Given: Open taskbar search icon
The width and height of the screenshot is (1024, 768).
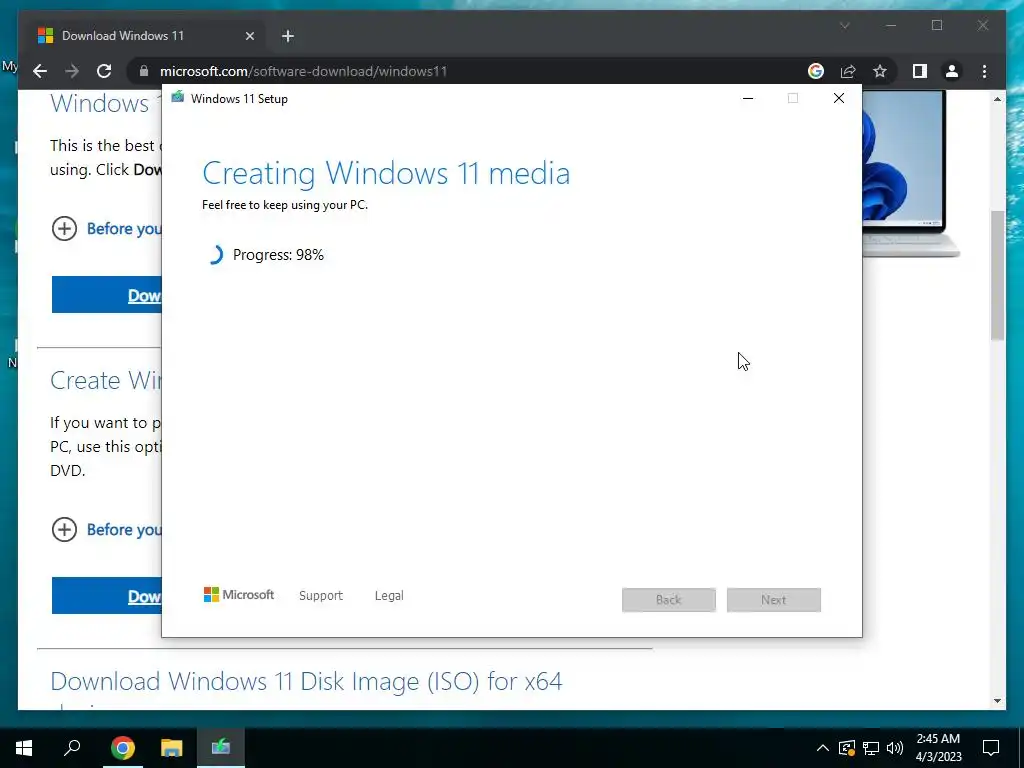Looking at the screenshot, I should coord(72,747).
